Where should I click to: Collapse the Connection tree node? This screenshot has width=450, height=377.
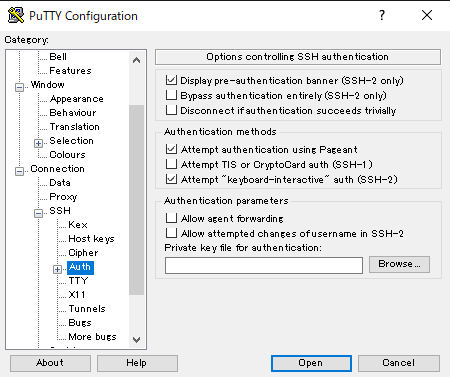click(x=20, y=171)
